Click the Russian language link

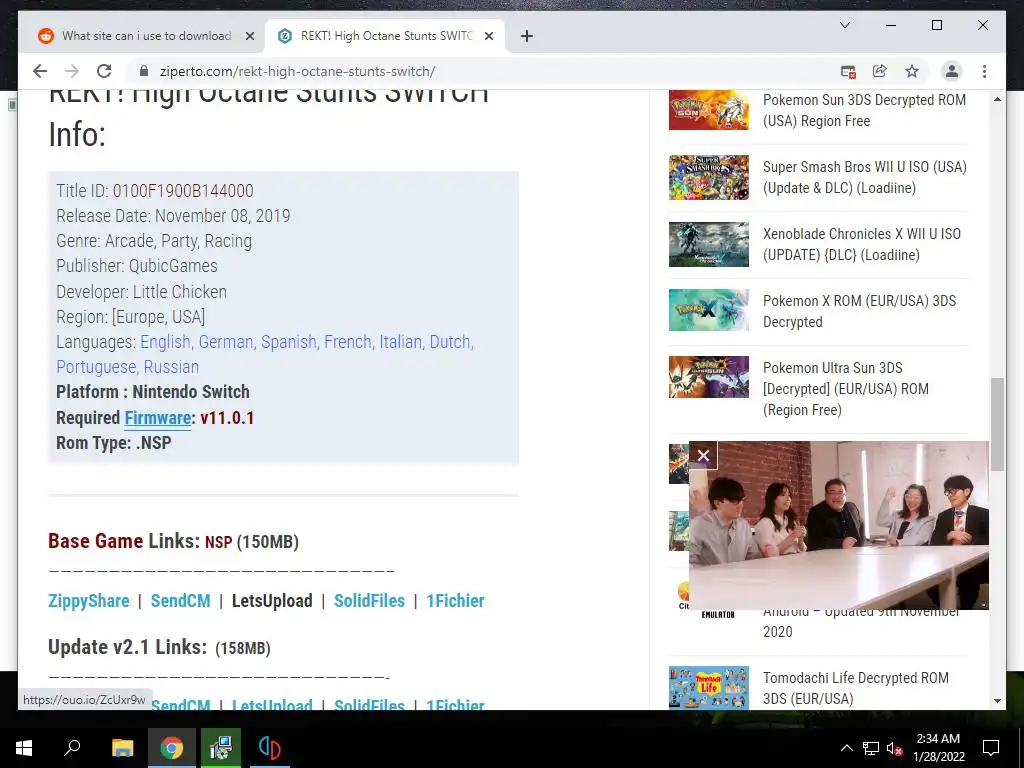(171, 367)
